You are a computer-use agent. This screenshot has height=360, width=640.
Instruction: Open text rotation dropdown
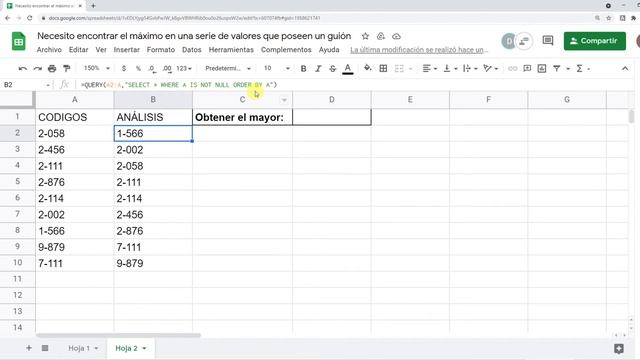click(490, 69)
